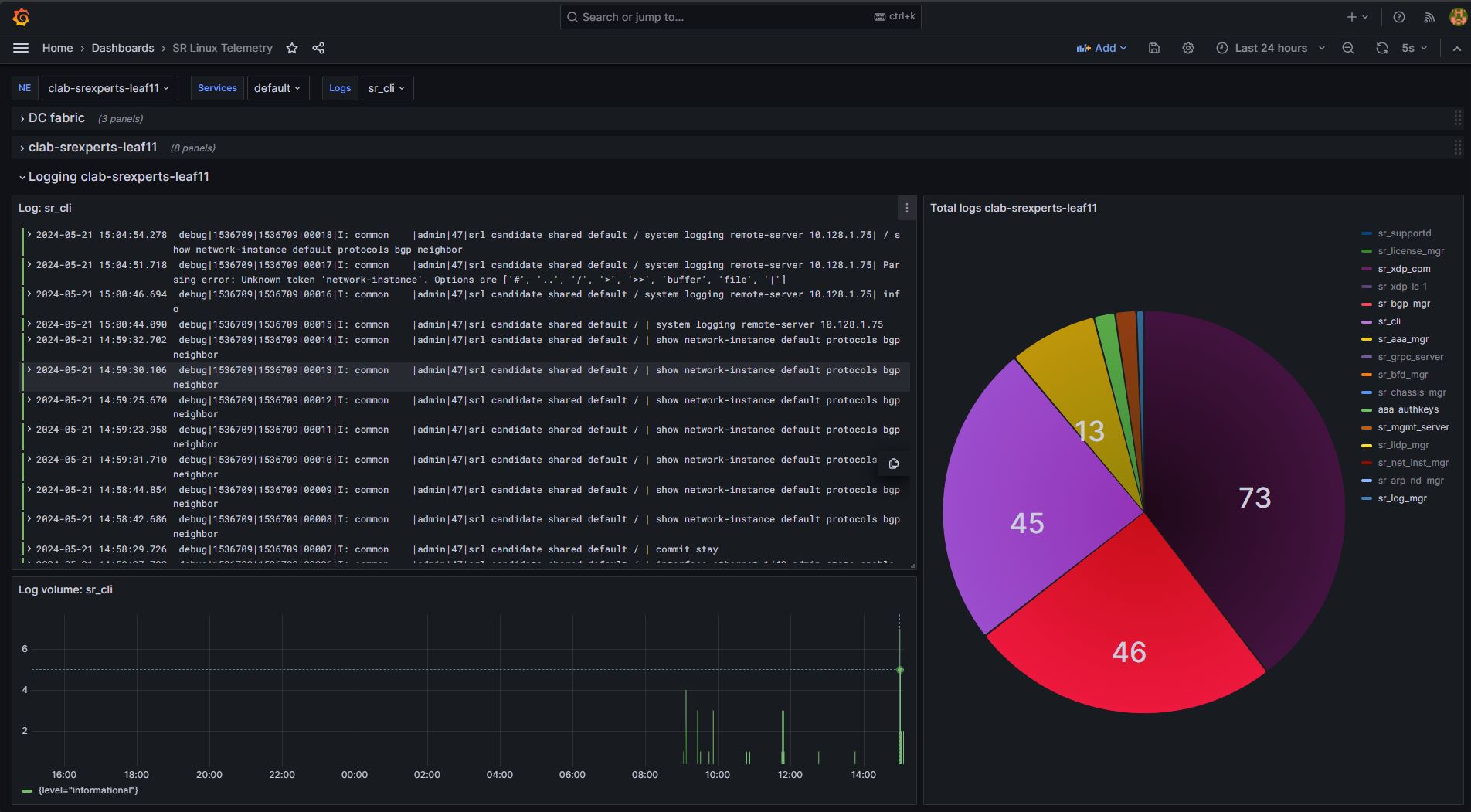This screenshot has width=1471, height=812.
Task: Open the NE clab-srexperts-leaf11 dropdown
Action: click(x=109, y=88)
